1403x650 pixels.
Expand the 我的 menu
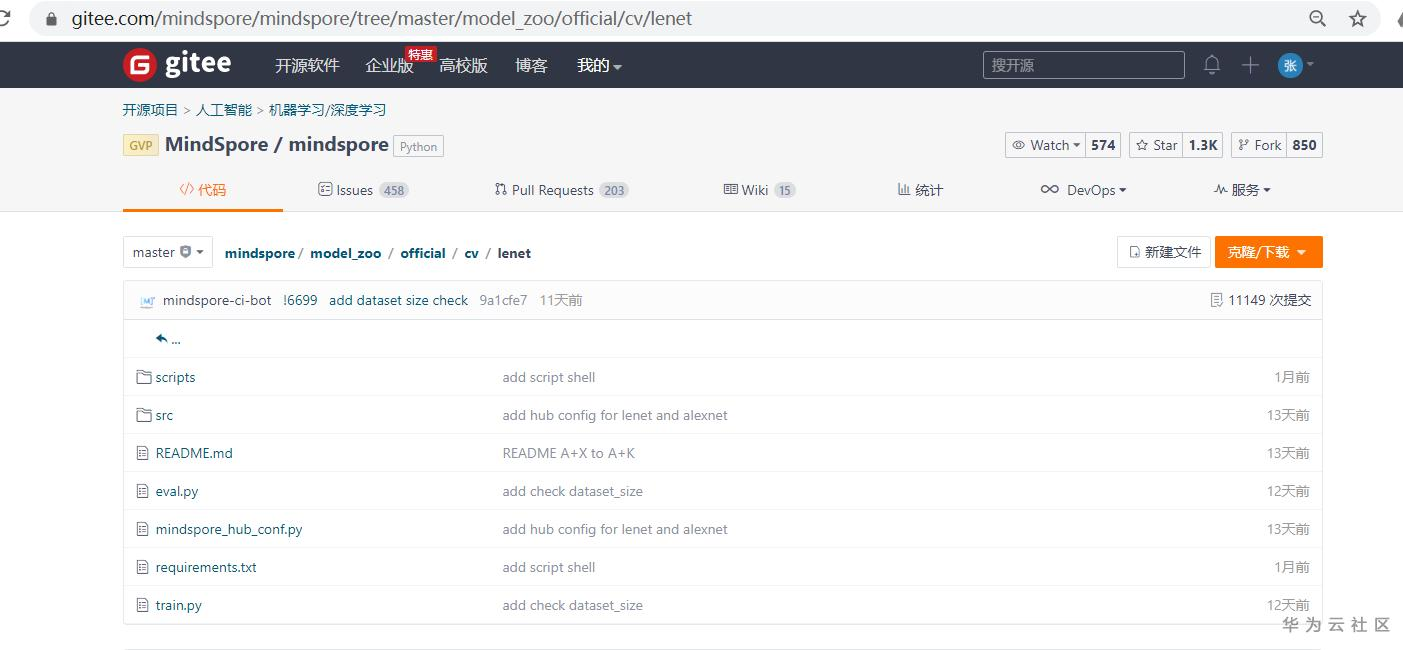point(599,65)
